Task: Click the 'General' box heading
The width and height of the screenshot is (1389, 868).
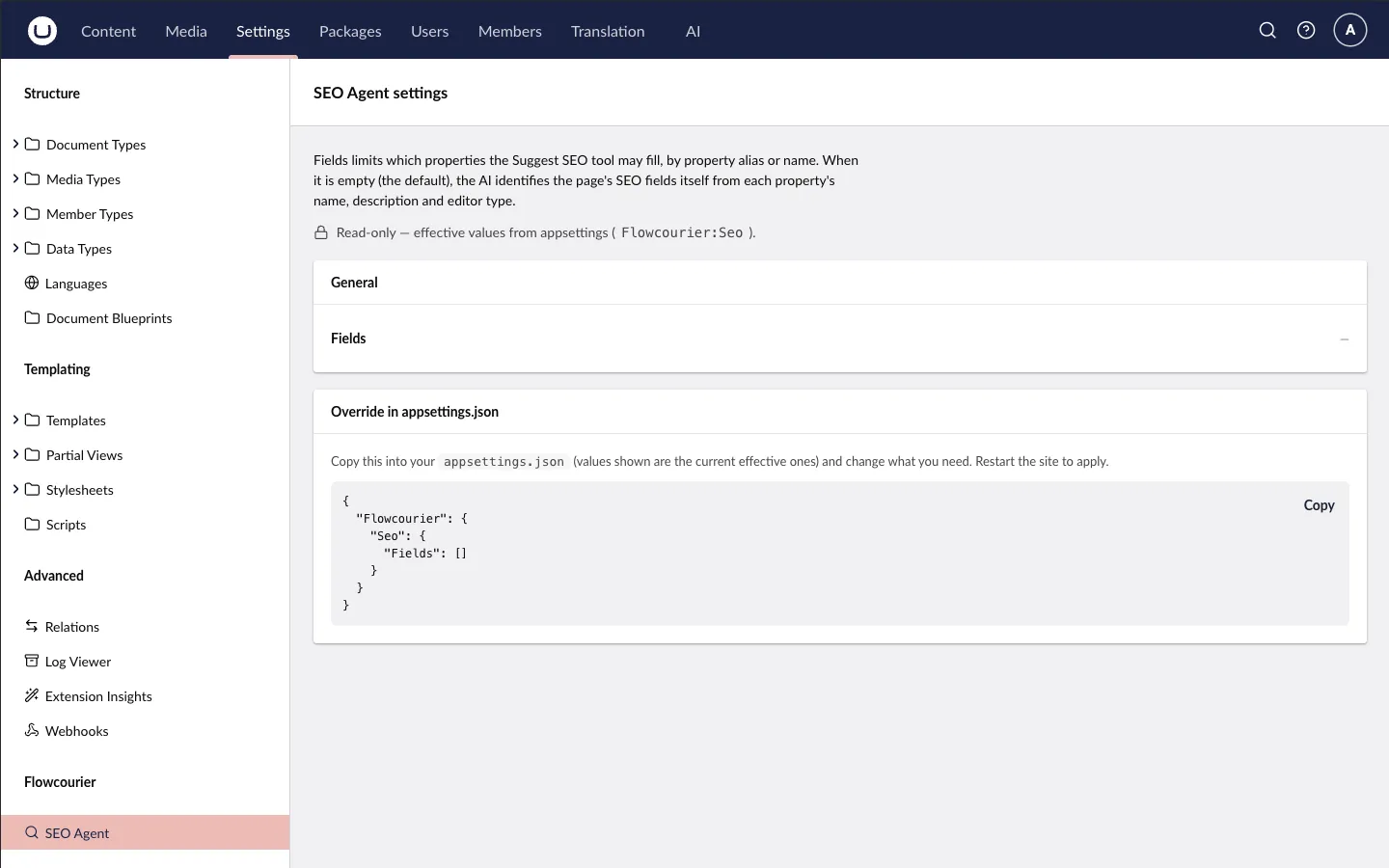Action: click(x=354, y=283)
